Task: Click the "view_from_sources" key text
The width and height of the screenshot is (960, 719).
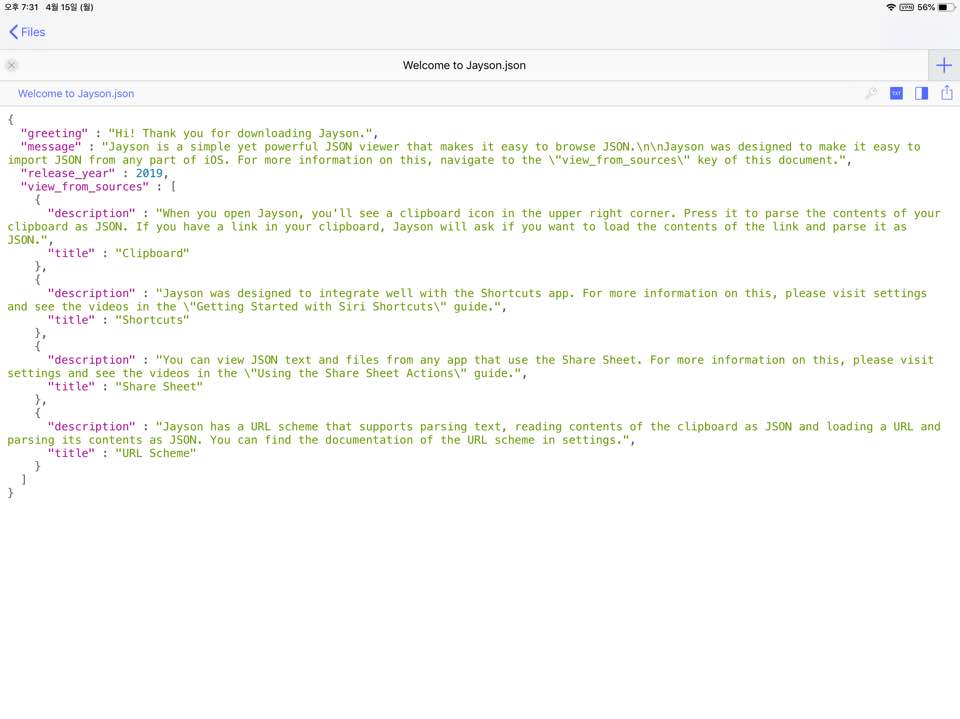Action: [x=84, y=187]
